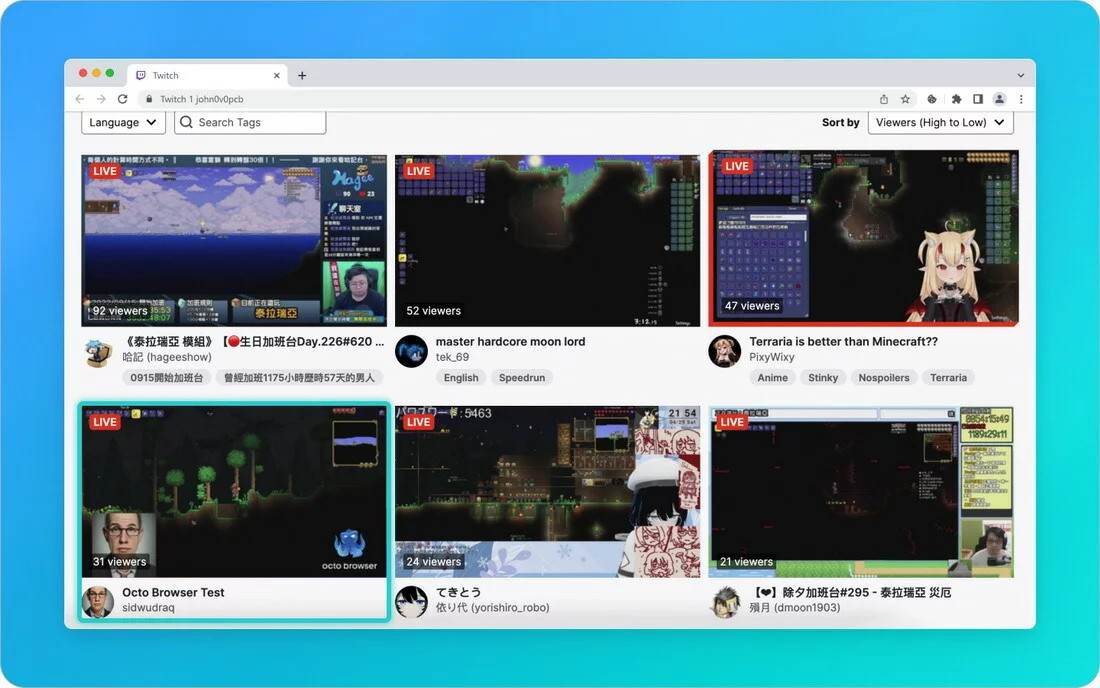
Task: Select the Stinky tag
Action: pyautogui.click(x=823, y=377)
